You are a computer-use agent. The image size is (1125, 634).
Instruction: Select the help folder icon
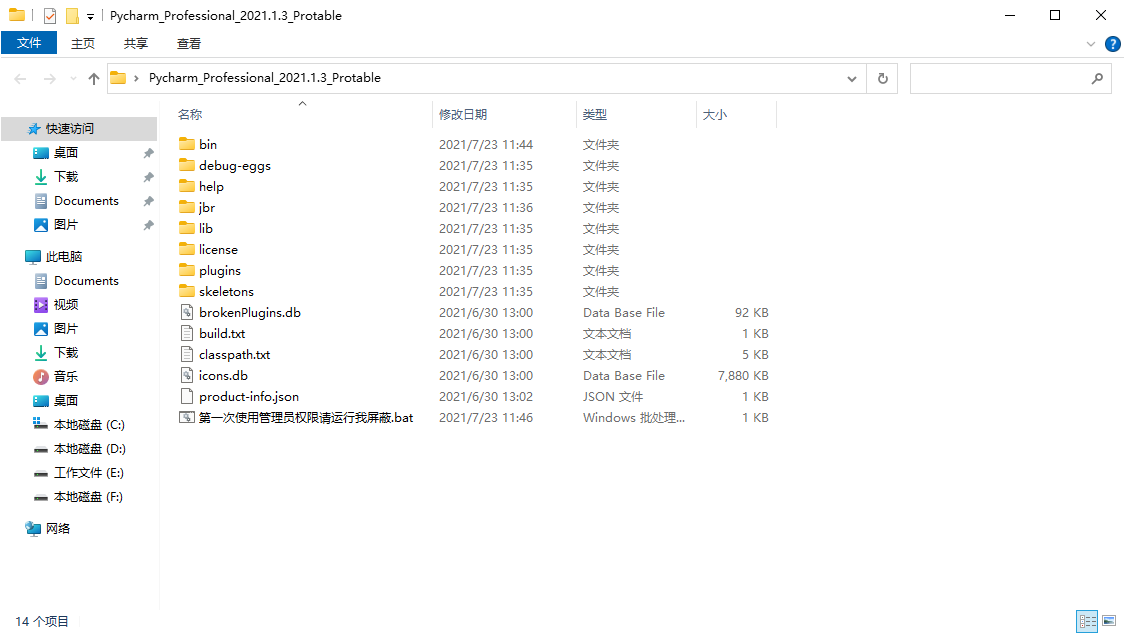[187, 186]
